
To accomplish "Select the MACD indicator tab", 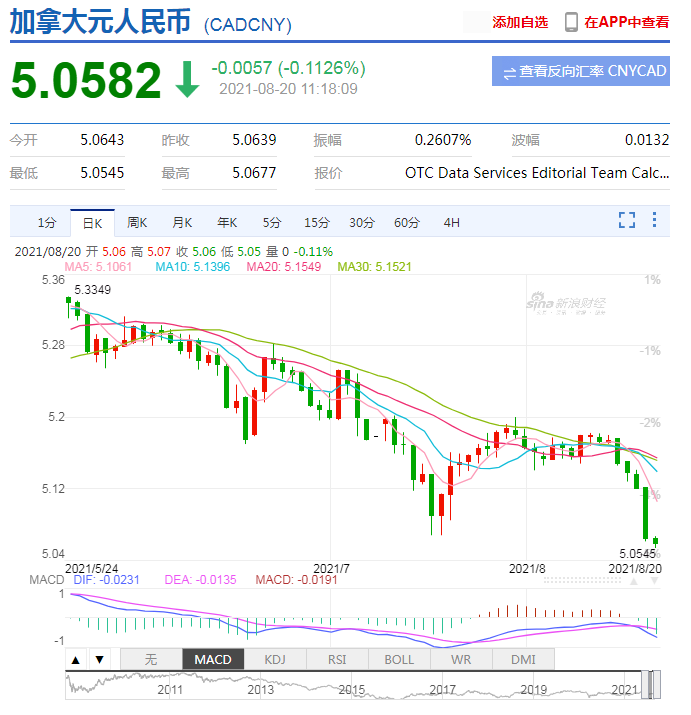I will click(x=213, y=659).
